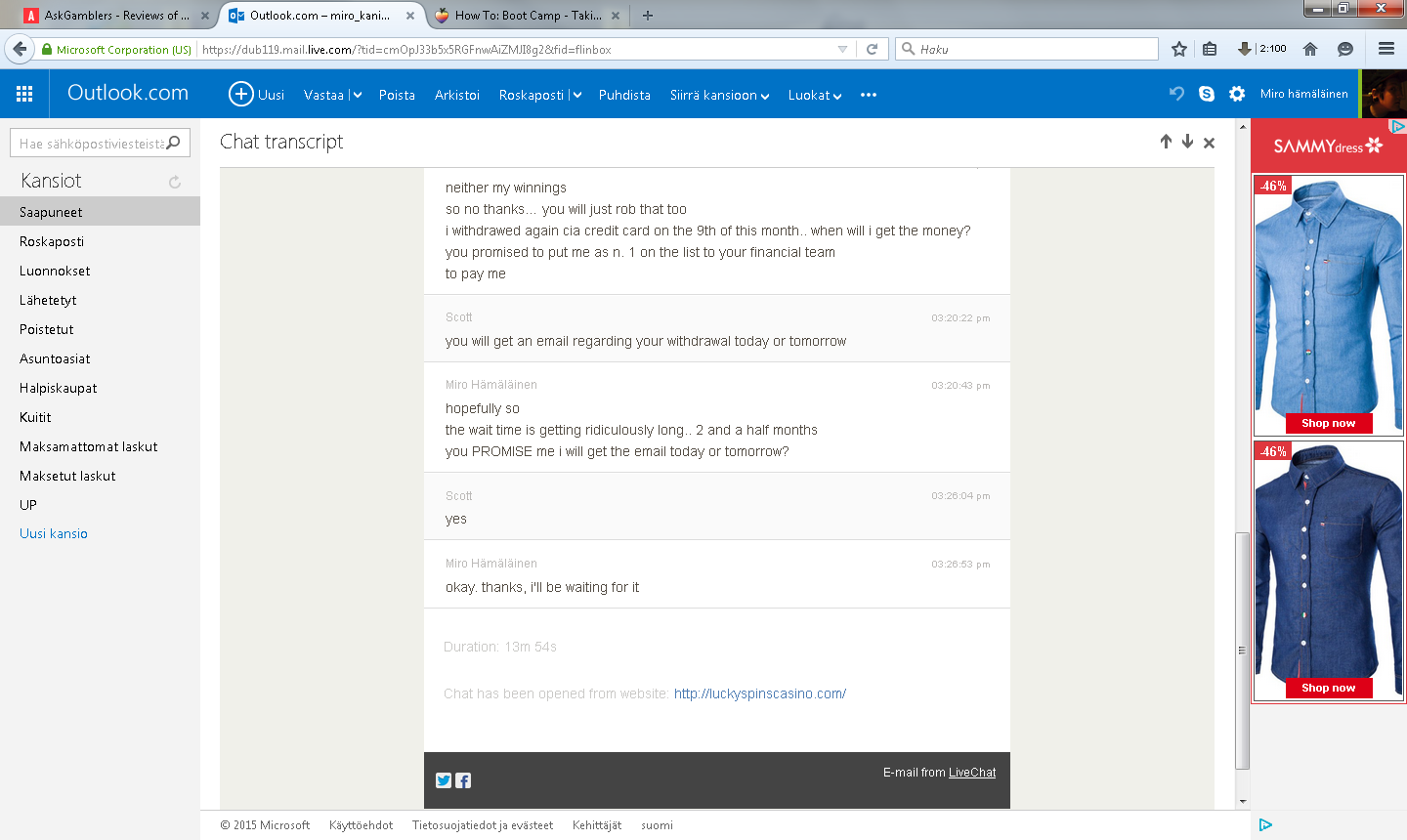Image resolution: width=1407 pixels, height=840 pixels.
Task: Open the settings gear icon
Action: coord(1237,94)
